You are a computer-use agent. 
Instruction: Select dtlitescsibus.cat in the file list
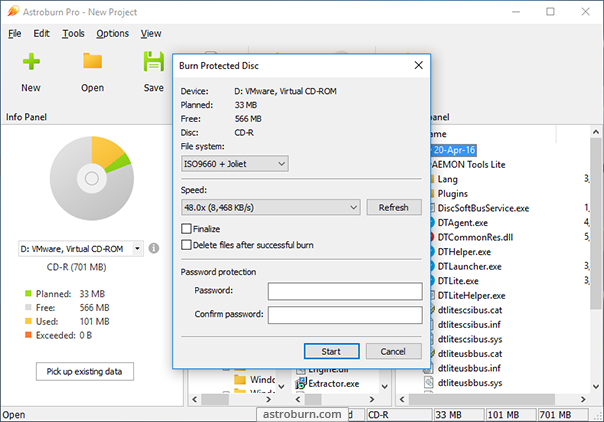[470, 310]
